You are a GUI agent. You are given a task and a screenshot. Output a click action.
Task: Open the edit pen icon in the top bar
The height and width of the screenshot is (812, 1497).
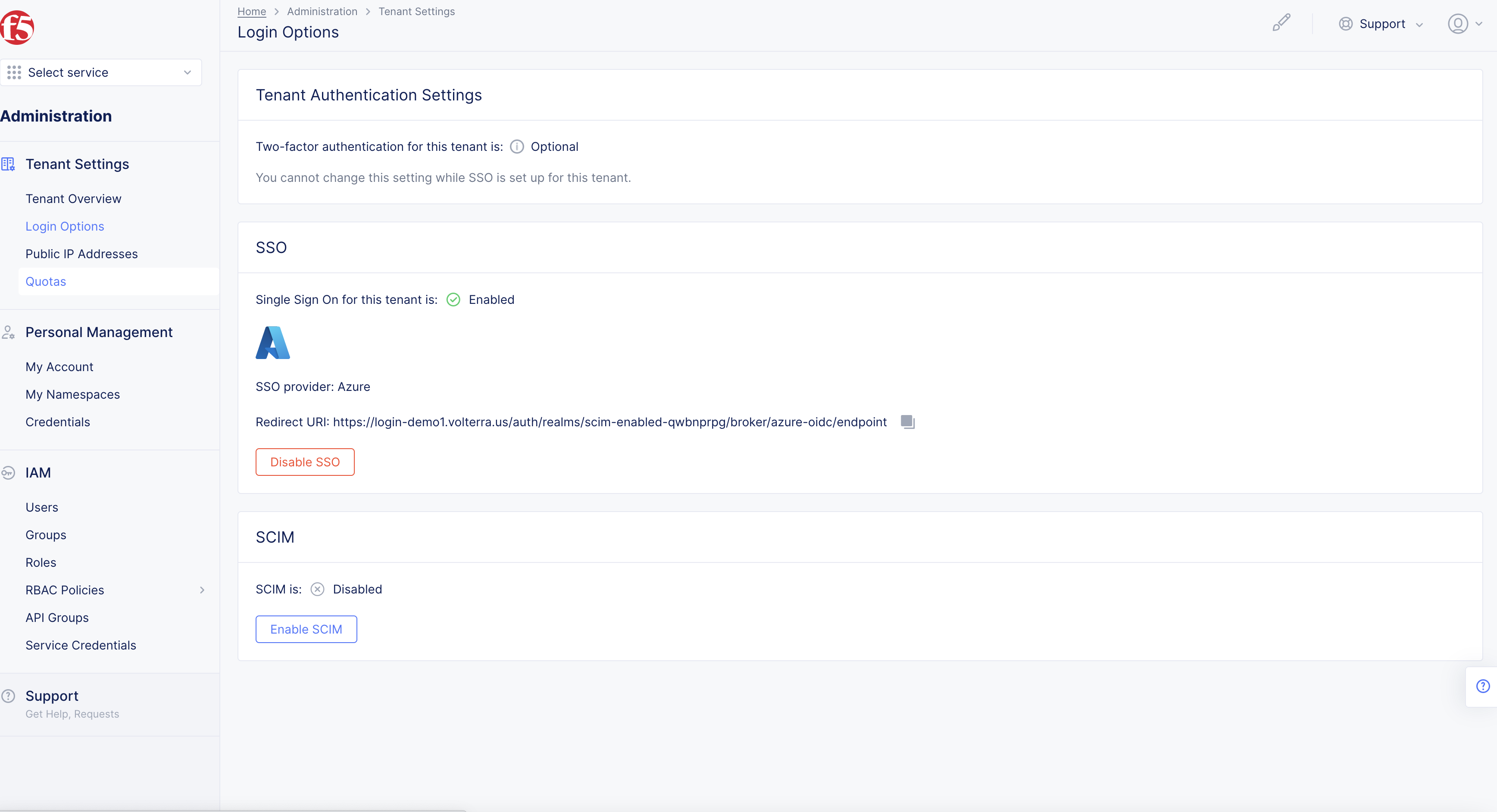[1281, 23]
